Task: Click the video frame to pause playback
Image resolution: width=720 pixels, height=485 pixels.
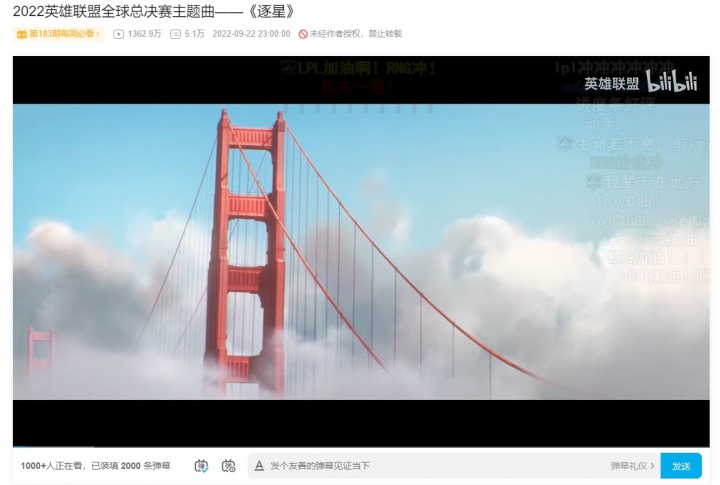Action: coord(360,250)
